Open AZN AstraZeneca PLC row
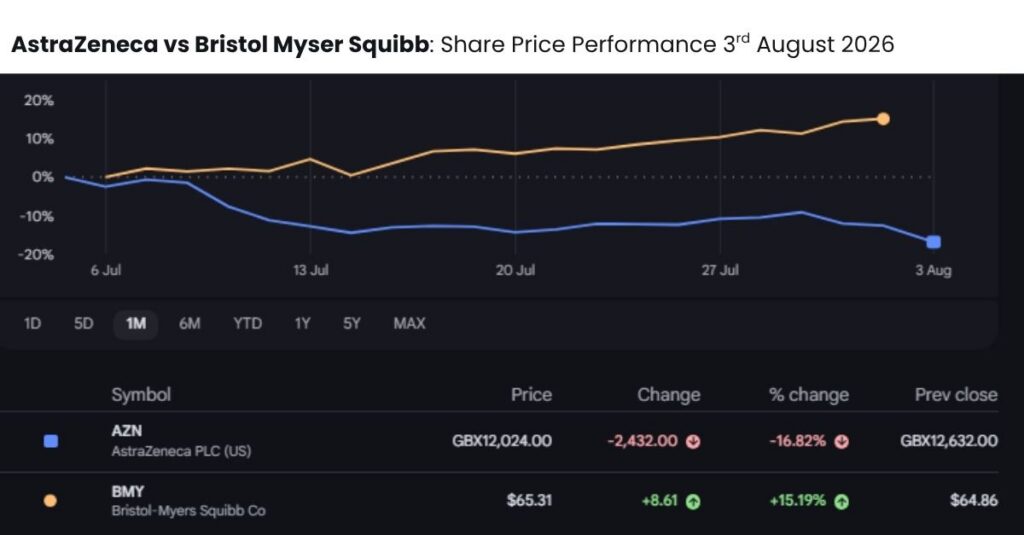 click(499, 442)
